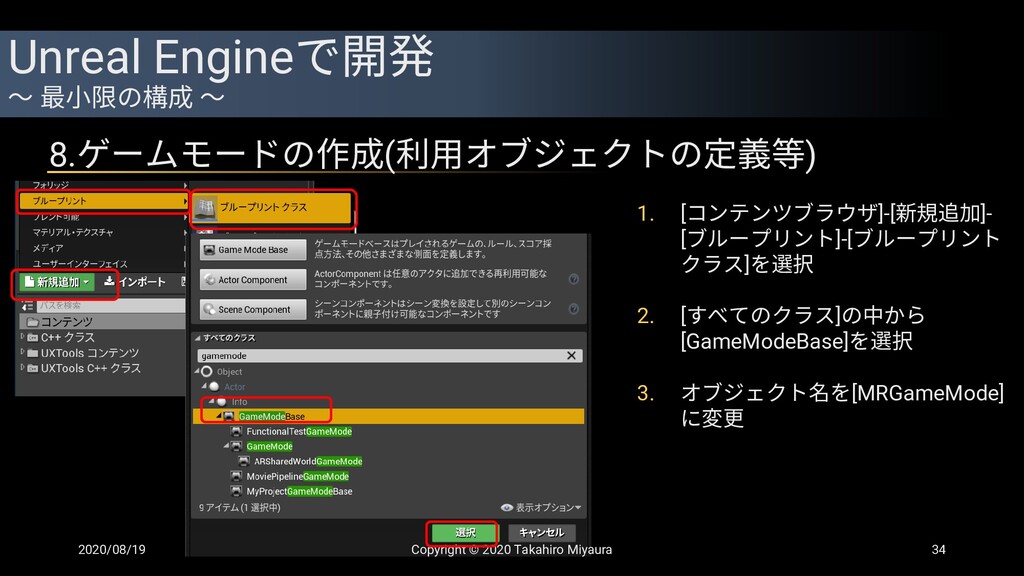Expand the C++ クラス folder arrow
The width and height of the screenshot is (1024, 576).
pos(23,337)
